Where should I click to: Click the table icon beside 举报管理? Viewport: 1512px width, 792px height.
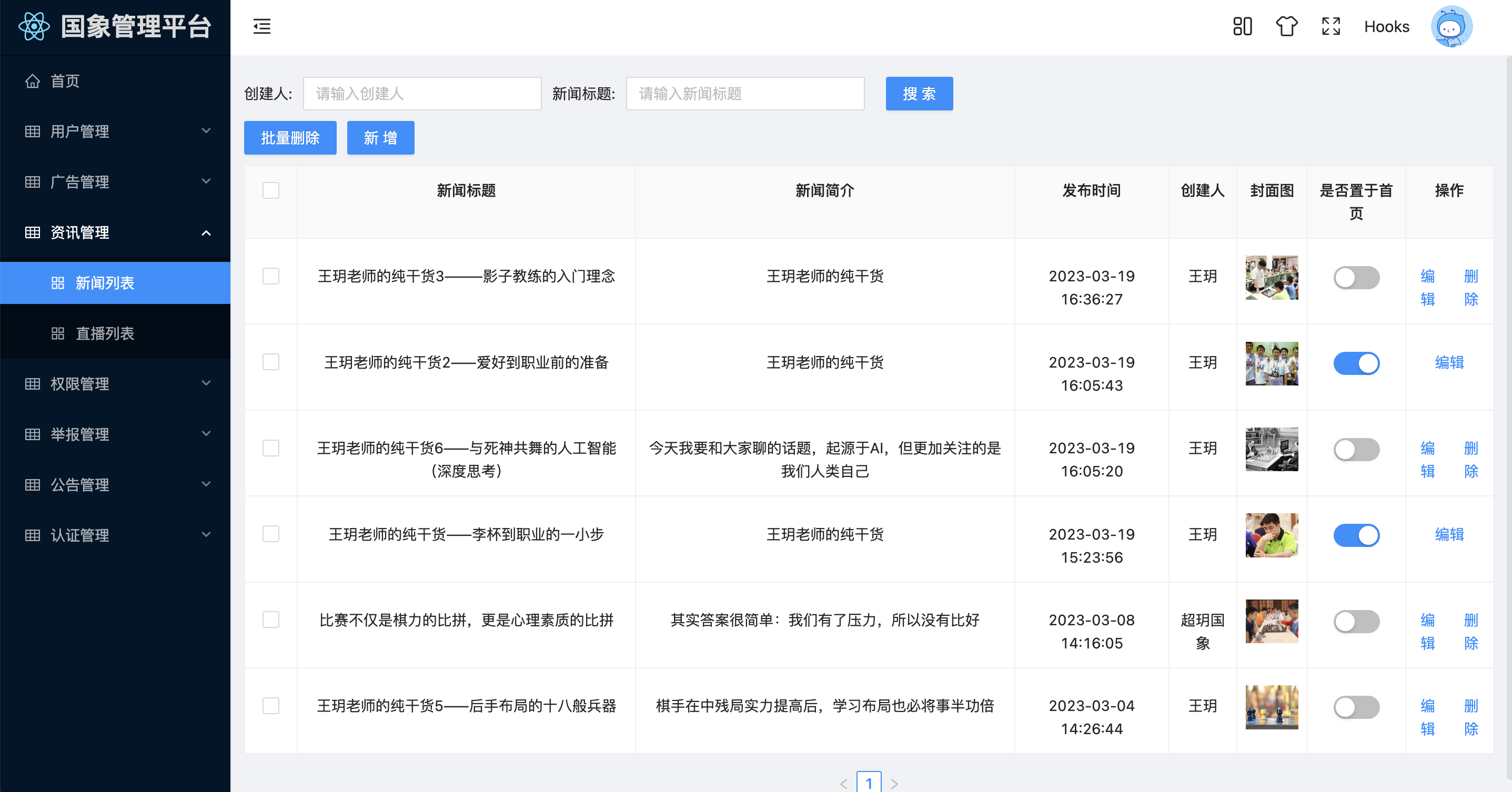[x=33, y=434]
